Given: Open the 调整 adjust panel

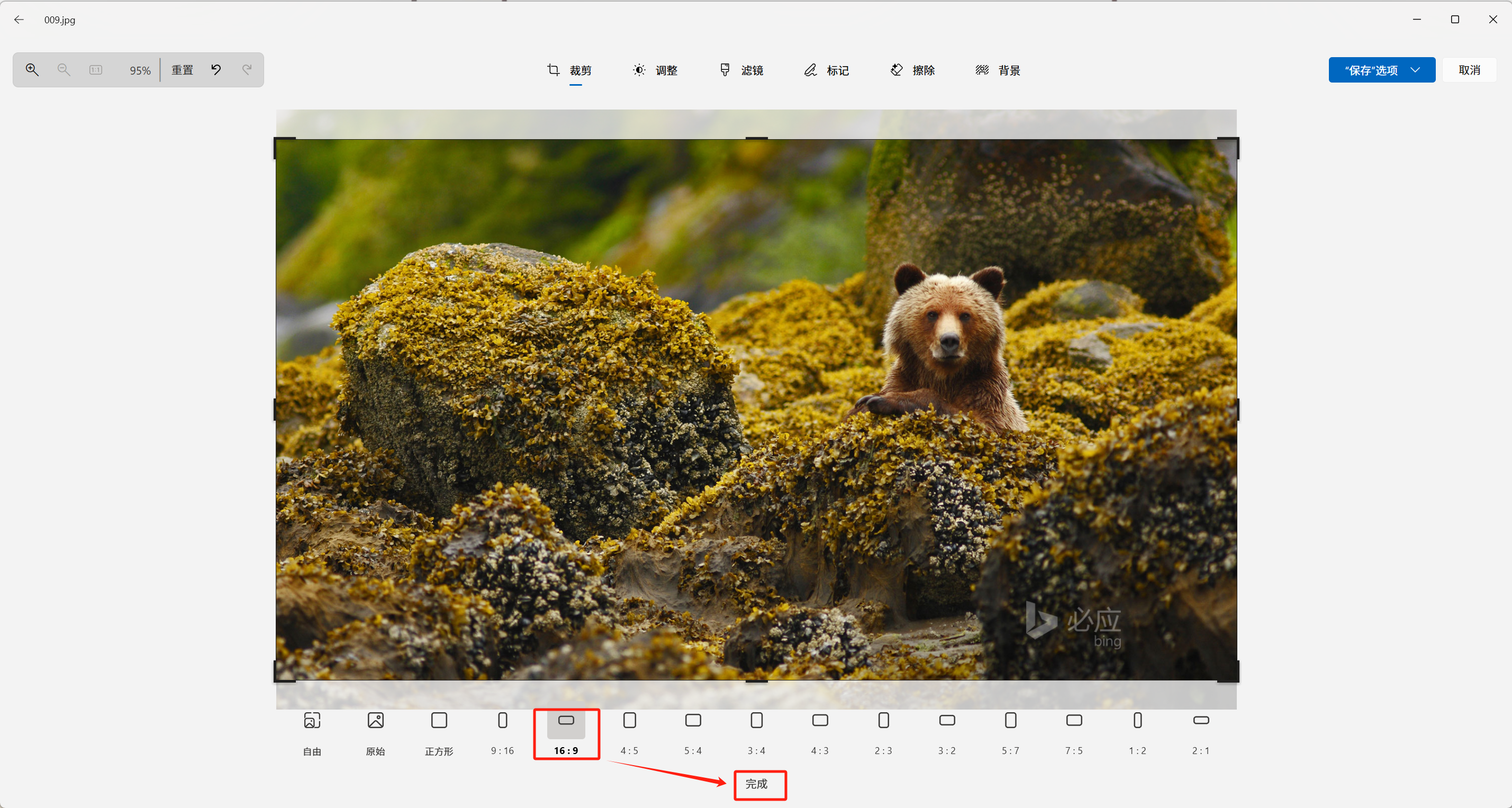Looking at the screenshot, I should coord(656,70).
